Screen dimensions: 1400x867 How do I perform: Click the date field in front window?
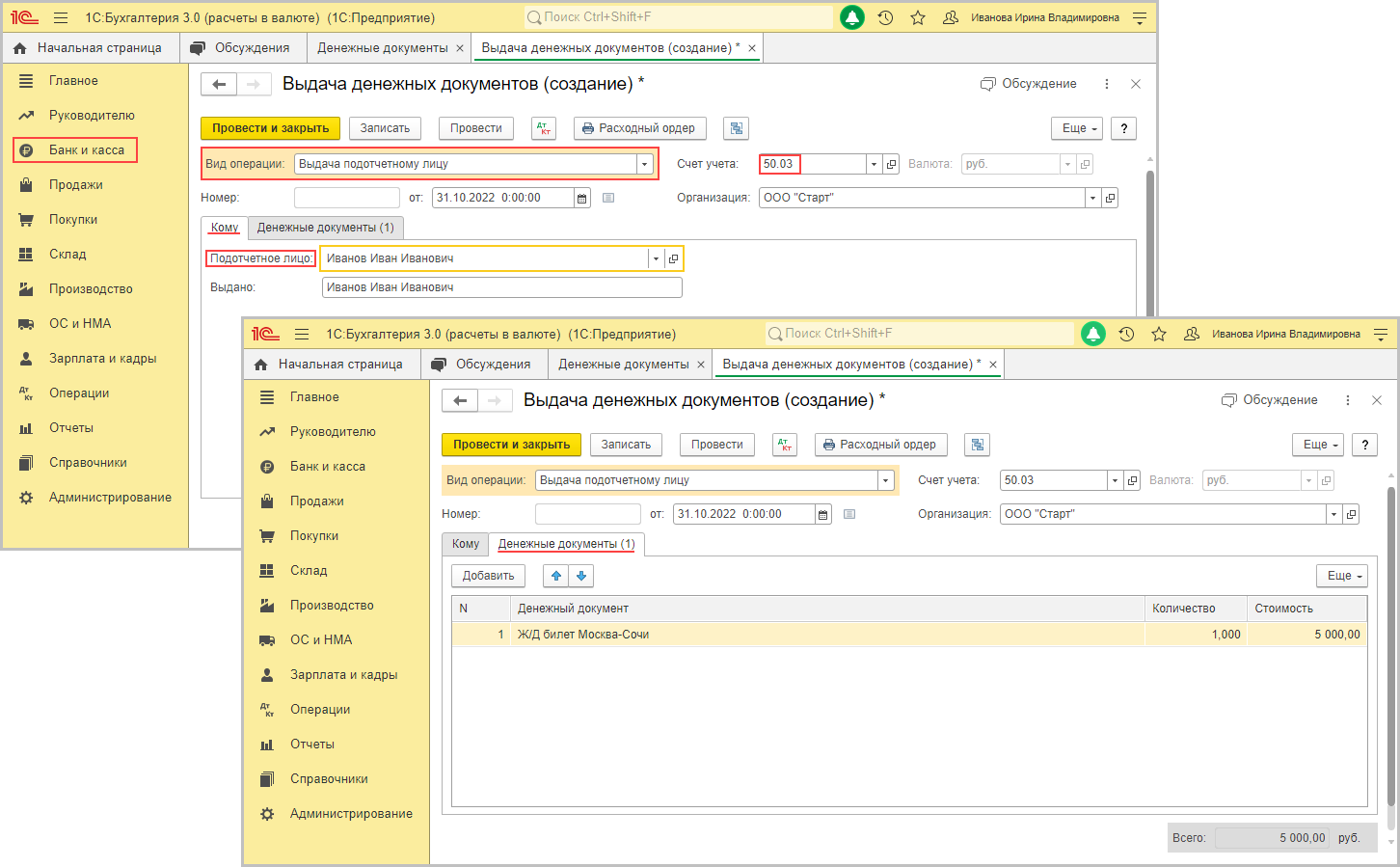(743, 514)
